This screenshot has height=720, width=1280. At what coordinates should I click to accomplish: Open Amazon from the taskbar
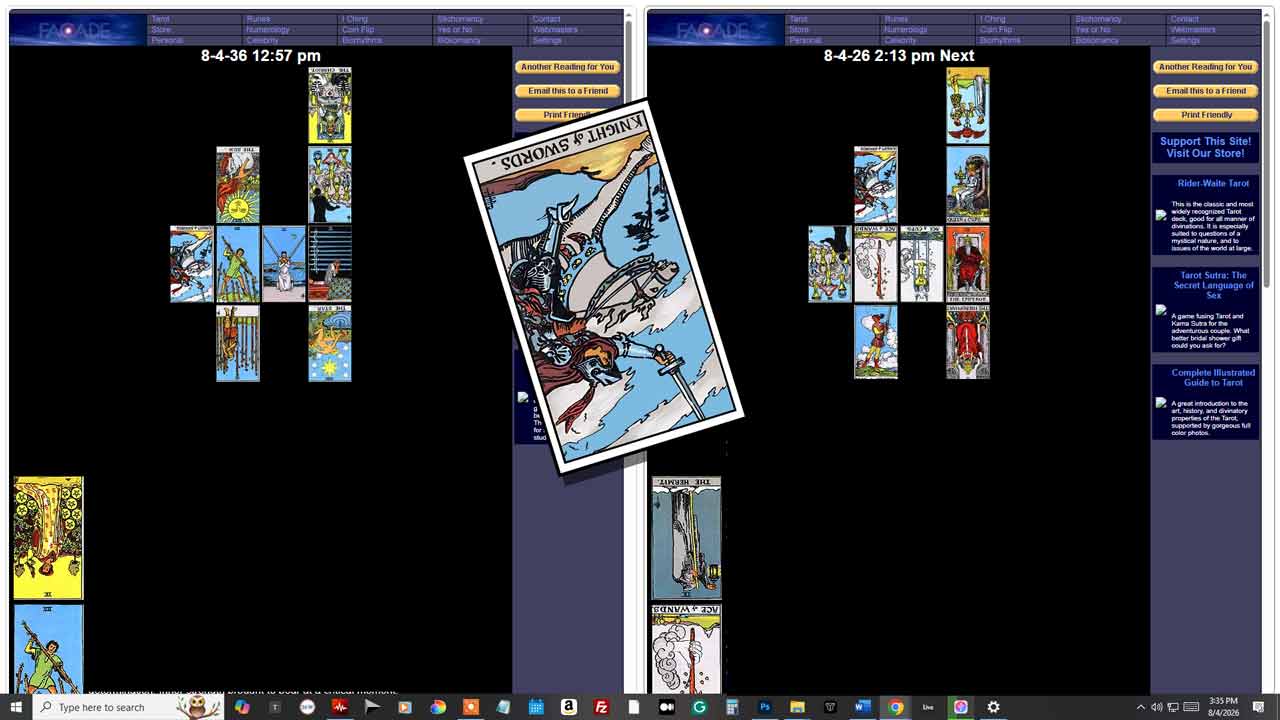coord(568,707)
